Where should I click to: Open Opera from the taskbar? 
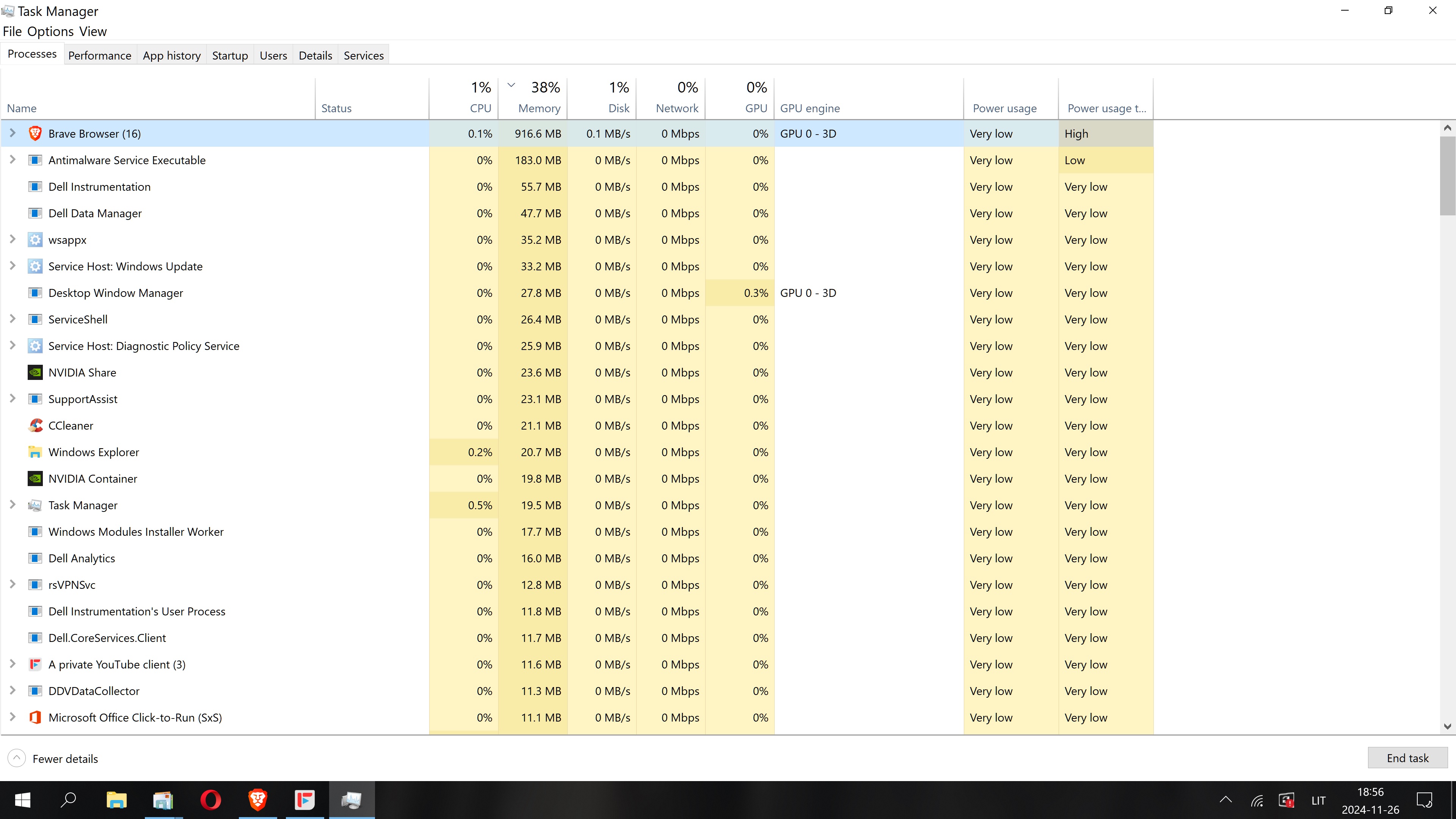coord(210,800)
